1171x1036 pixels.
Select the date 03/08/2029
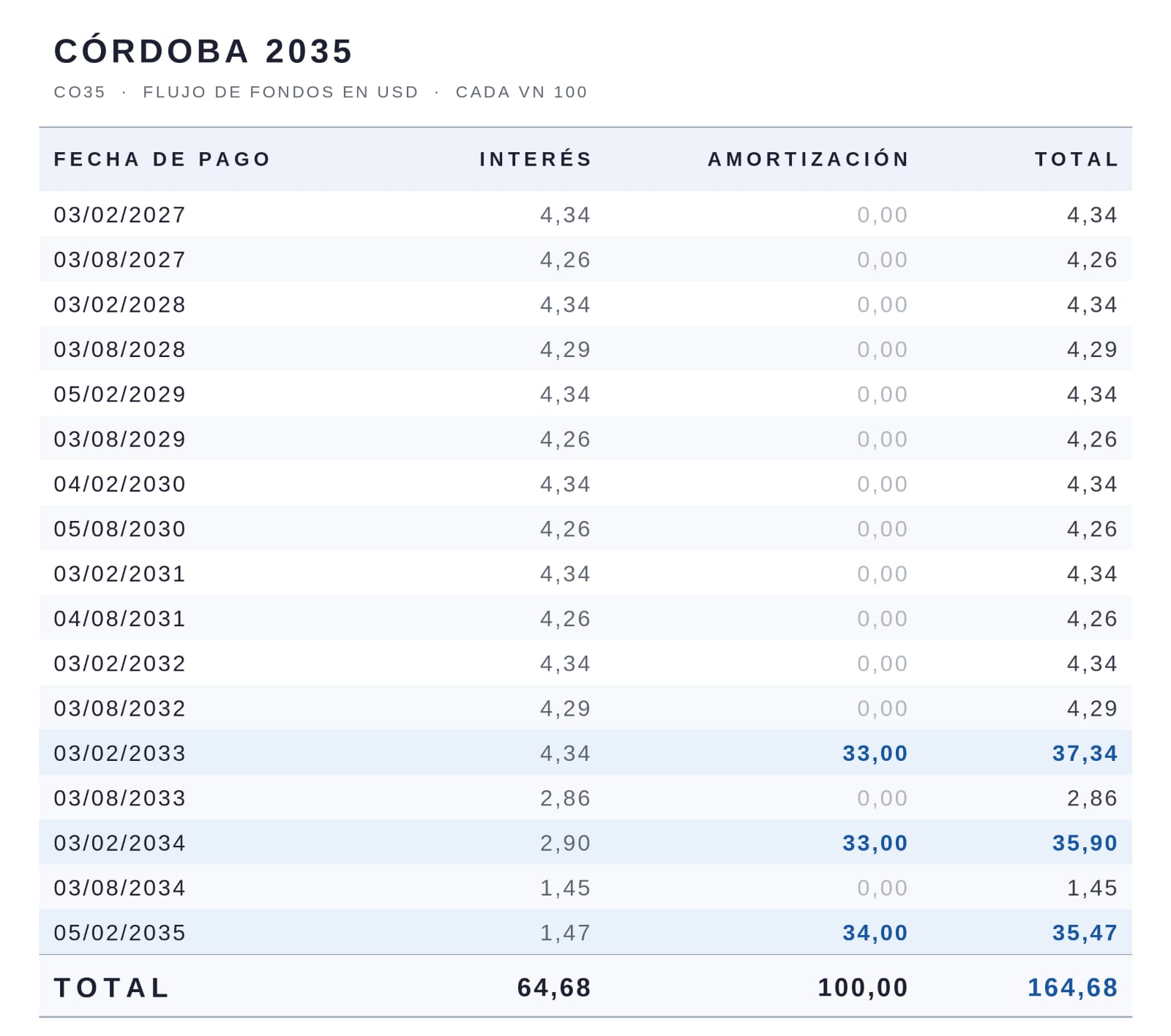120,439
